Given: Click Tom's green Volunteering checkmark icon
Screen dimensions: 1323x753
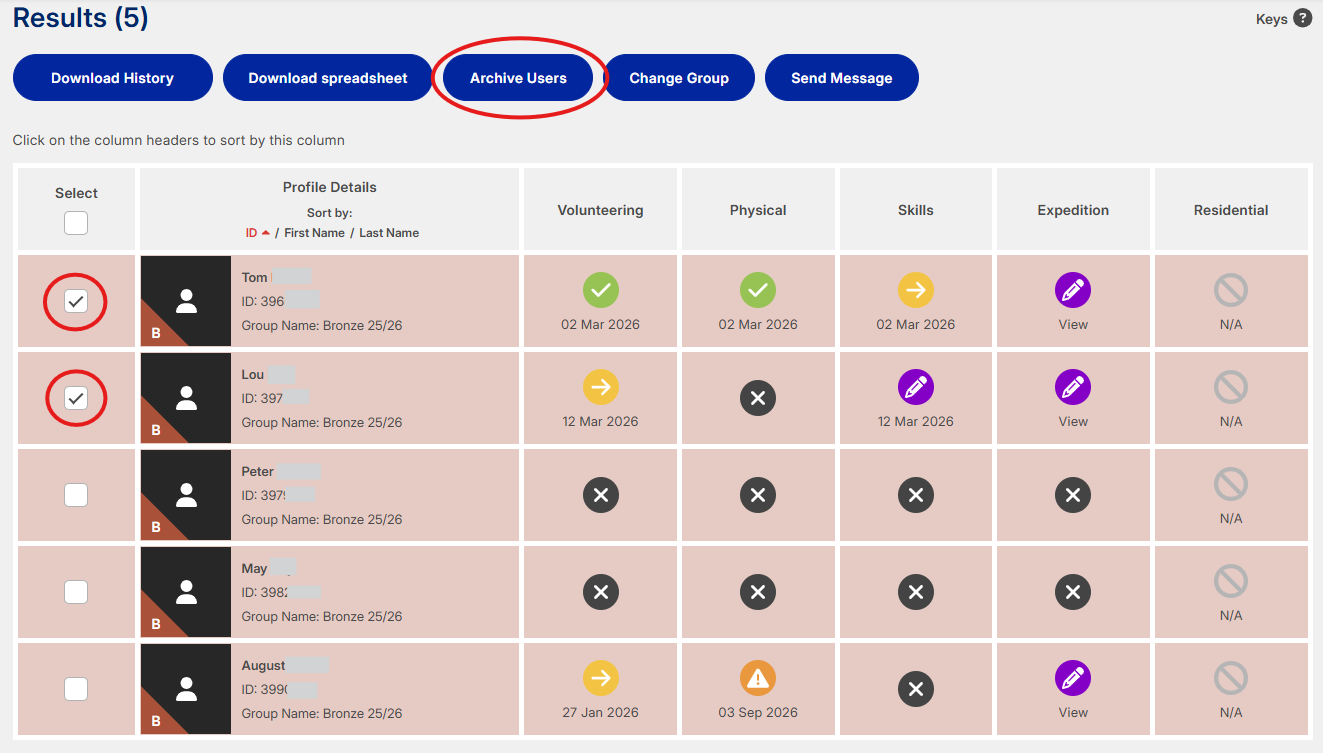Looking at the screenshot, I should pos(600,290).
